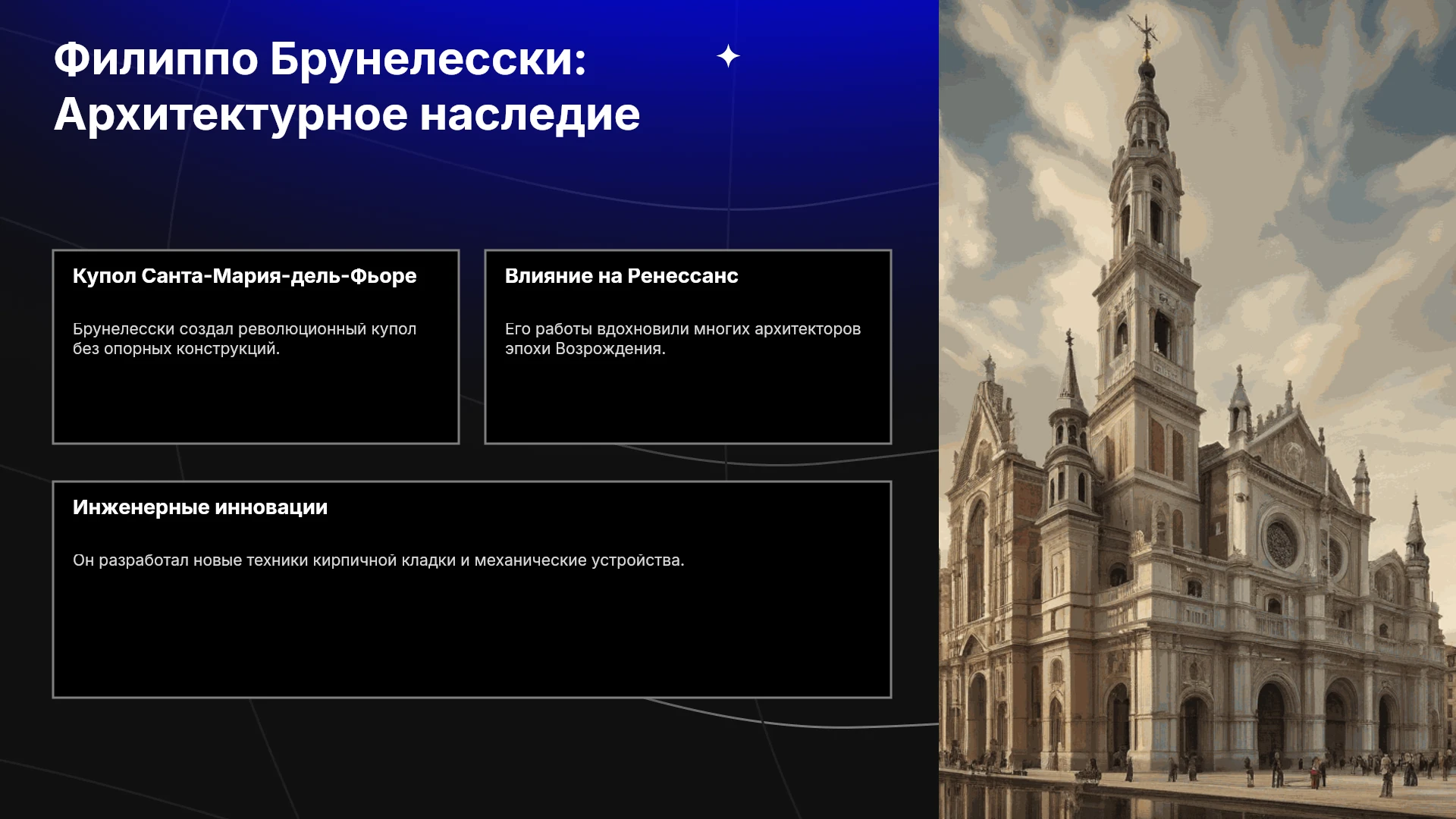
Task: Select the cathedral image on the right
Action: (1197, 409)
